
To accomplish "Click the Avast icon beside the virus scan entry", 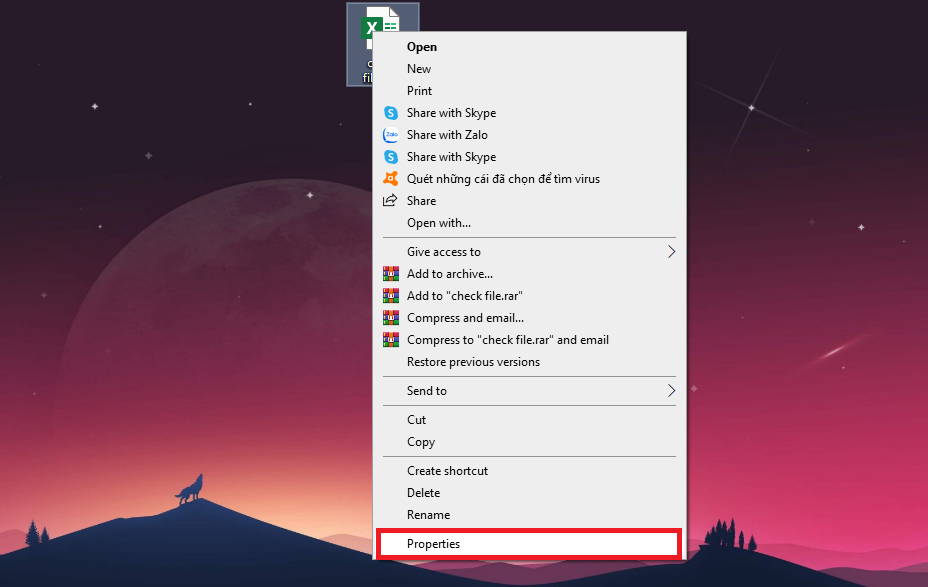I will point(391,179).
